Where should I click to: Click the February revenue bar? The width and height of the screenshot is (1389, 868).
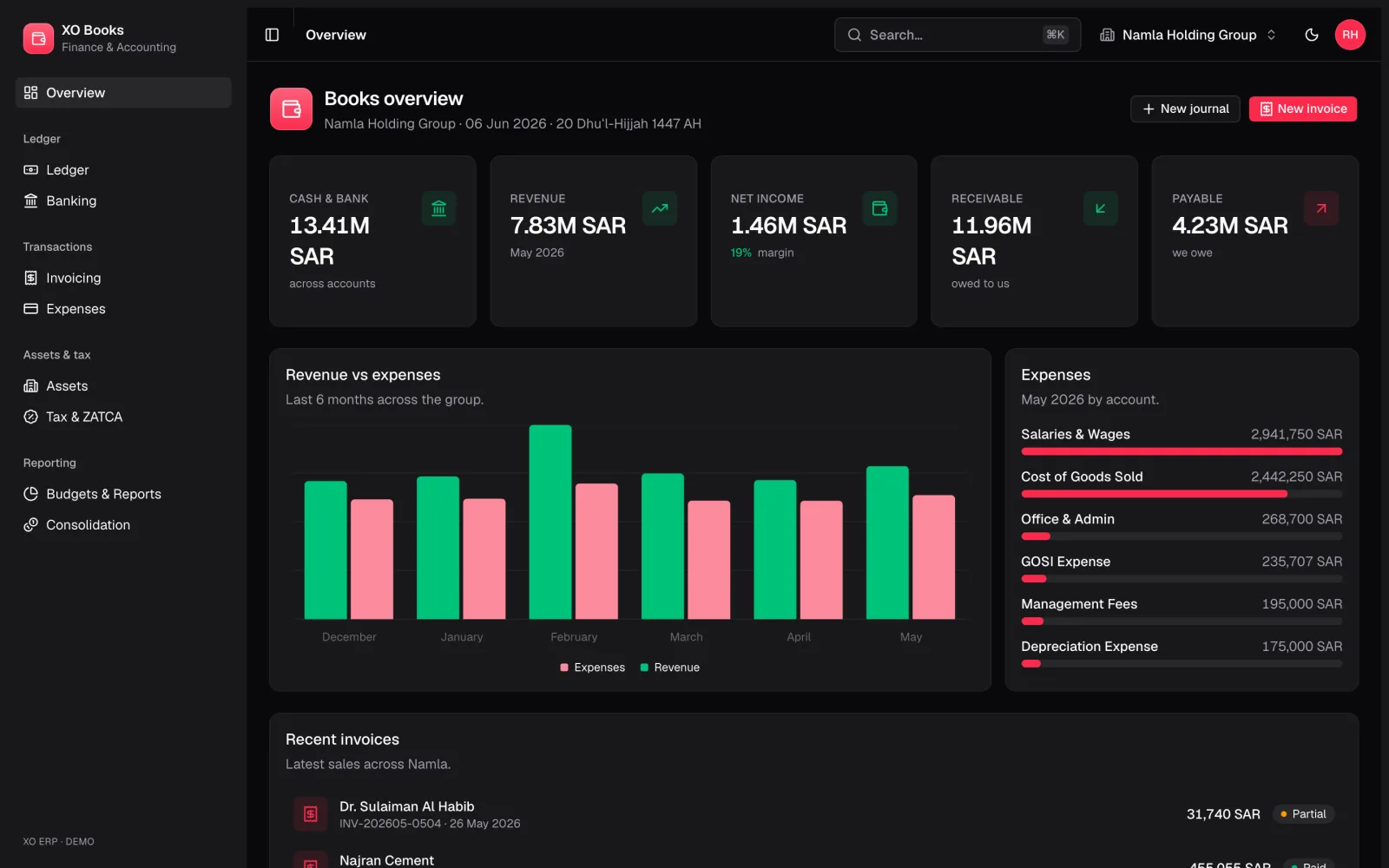pyautogui.click(x=550, y=522)
